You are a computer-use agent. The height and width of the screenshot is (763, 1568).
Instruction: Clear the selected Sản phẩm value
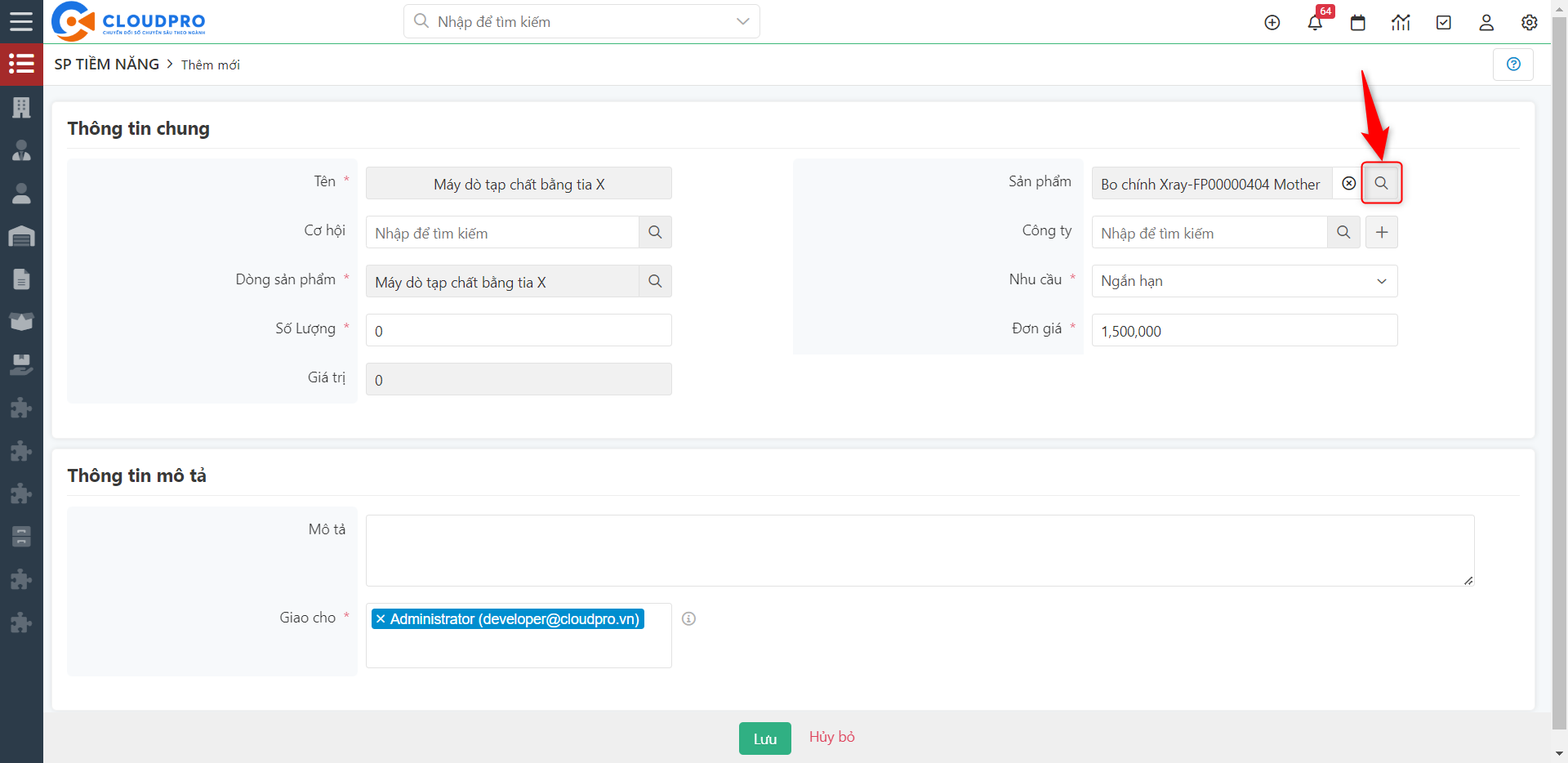click(1349, 184)
